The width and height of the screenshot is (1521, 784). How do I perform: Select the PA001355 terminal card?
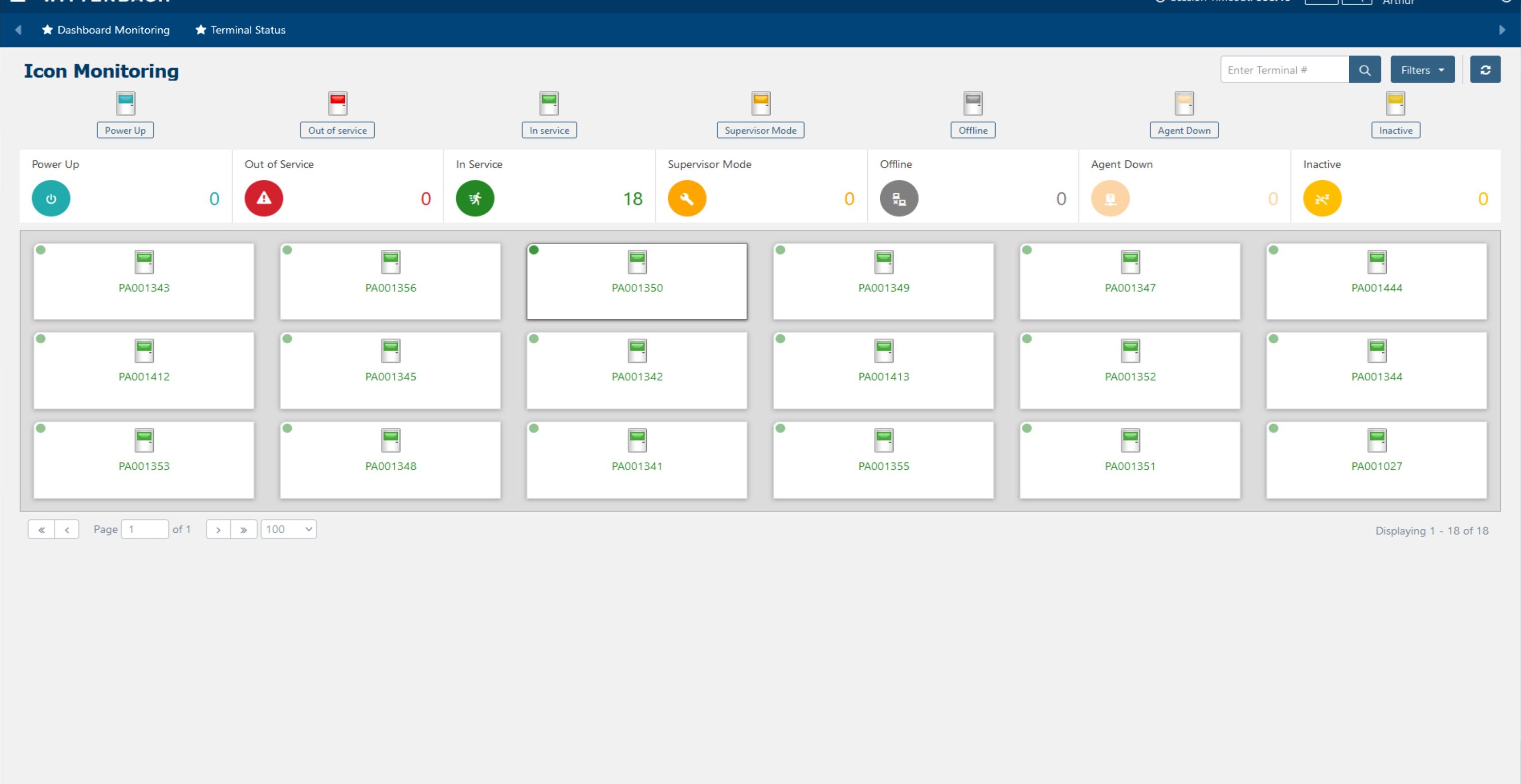tap(884, 460)
